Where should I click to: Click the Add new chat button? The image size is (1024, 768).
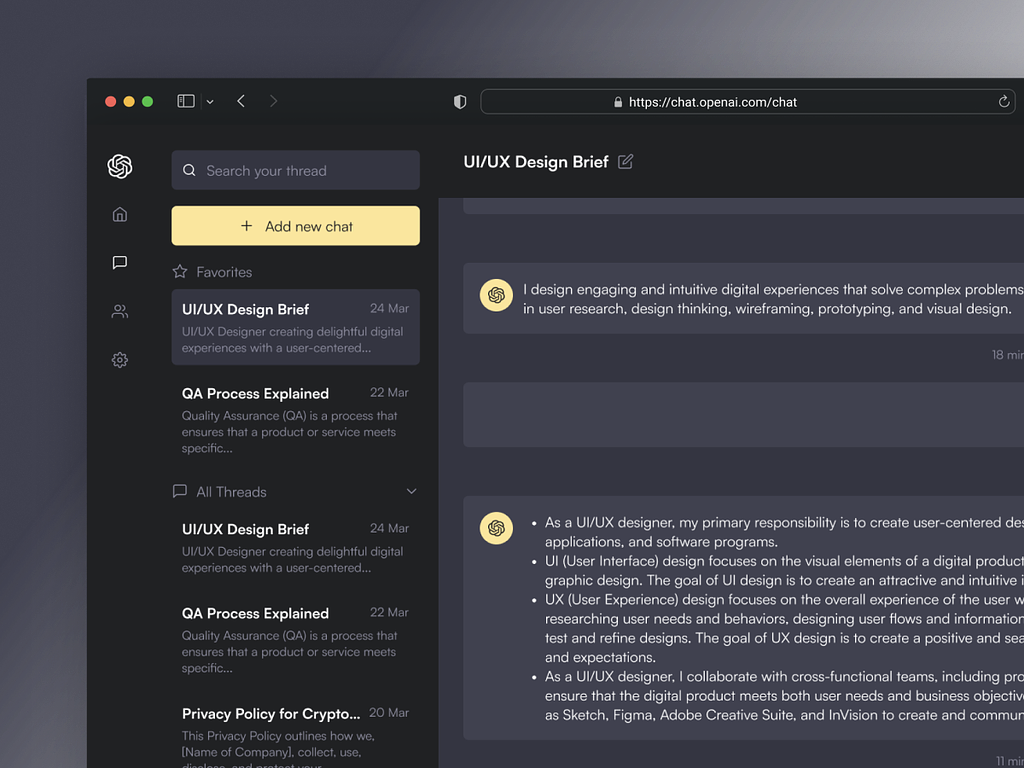[296, 226]
